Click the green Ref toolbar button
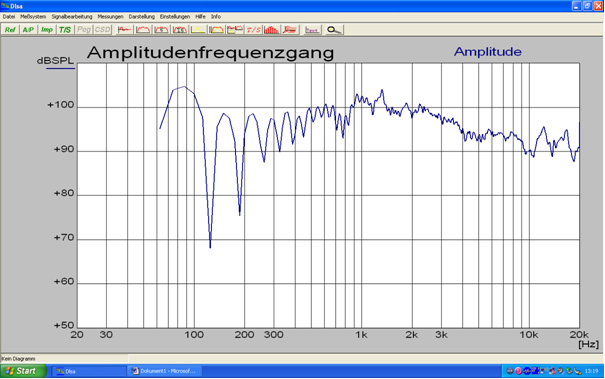The height and width of the screenshot is (379, 605). pyautogui.click(x=10, y=30)
